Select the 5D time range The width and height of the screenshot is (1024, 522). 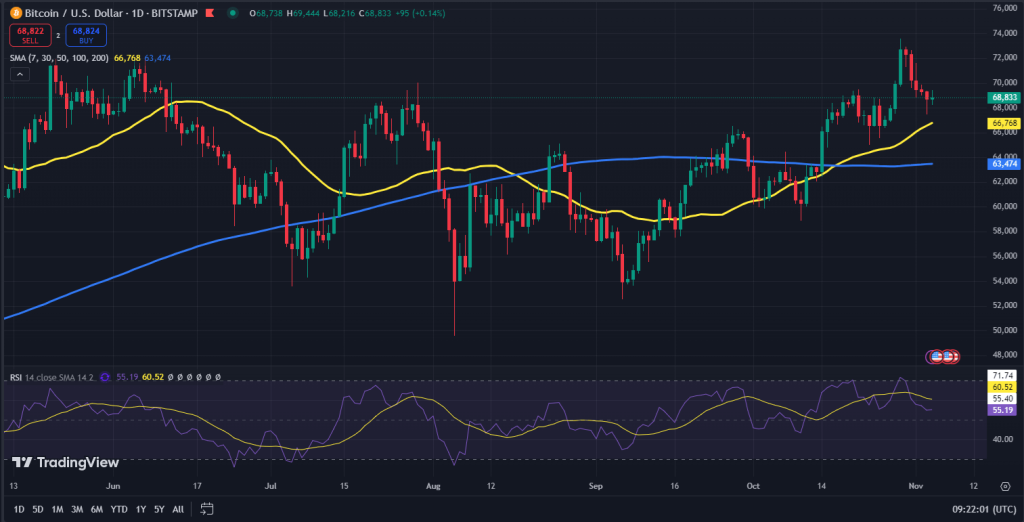click(38, 509)
